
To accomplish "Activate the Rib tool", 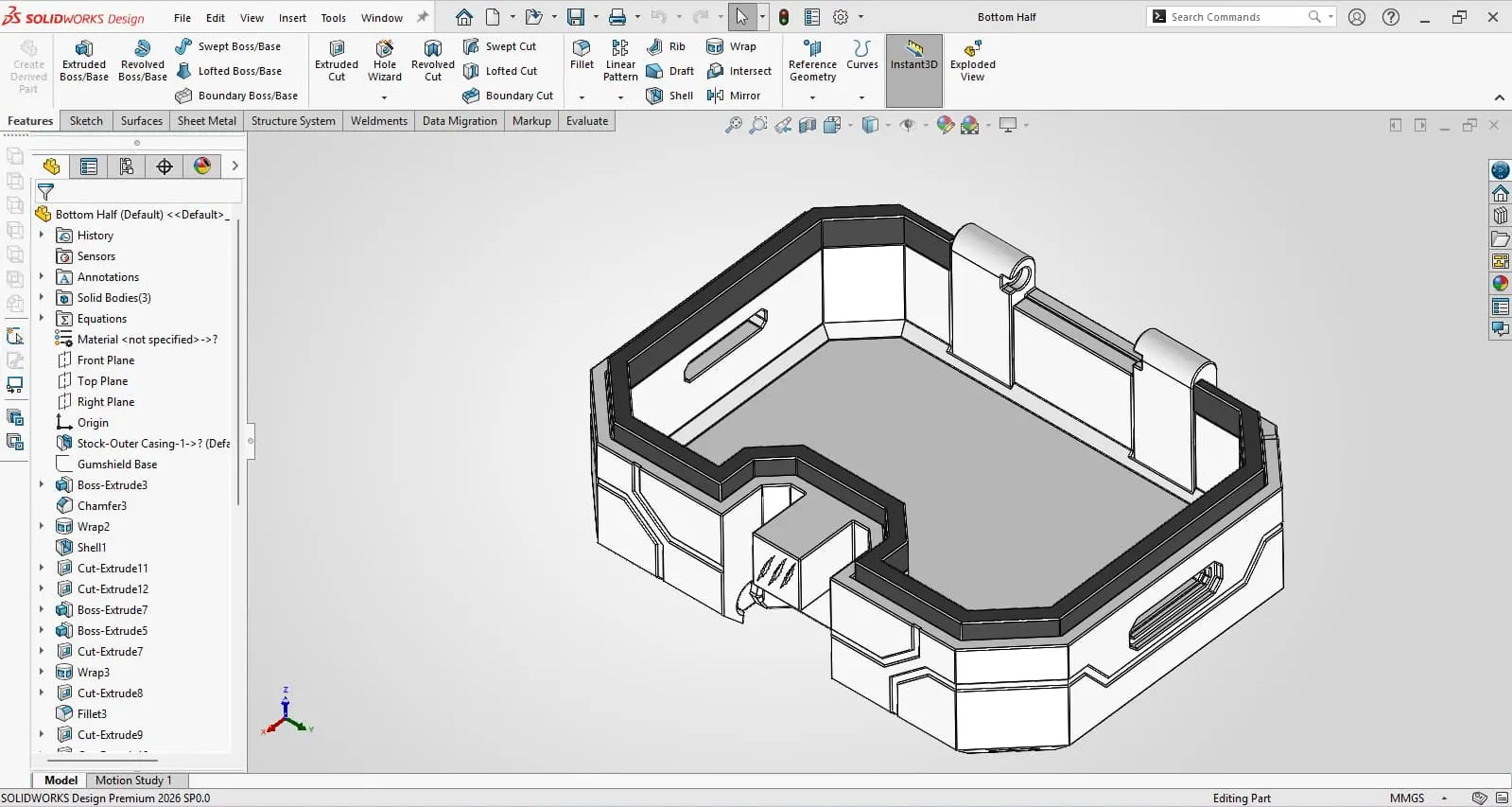I will pyautogui.click(x=666, y=46).
